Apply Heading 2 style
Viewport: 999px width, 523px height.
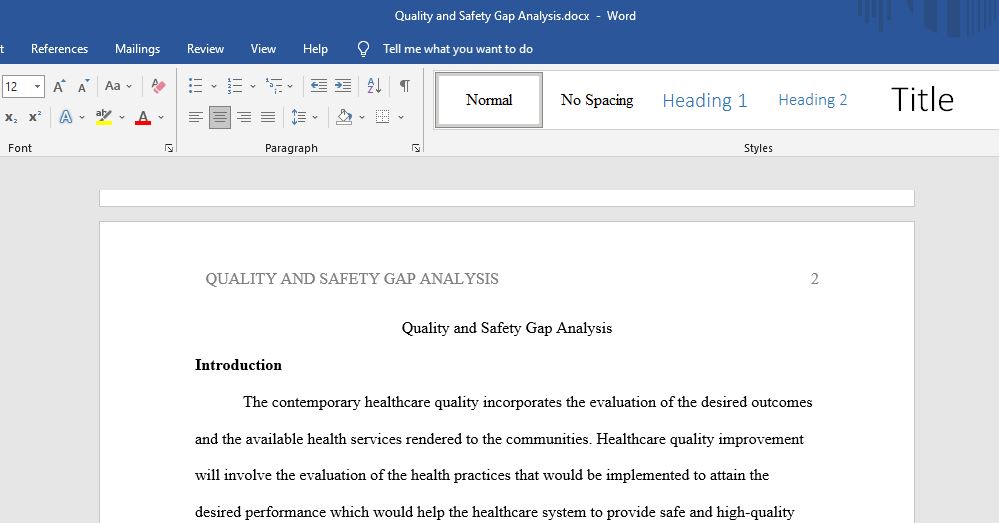813,100
